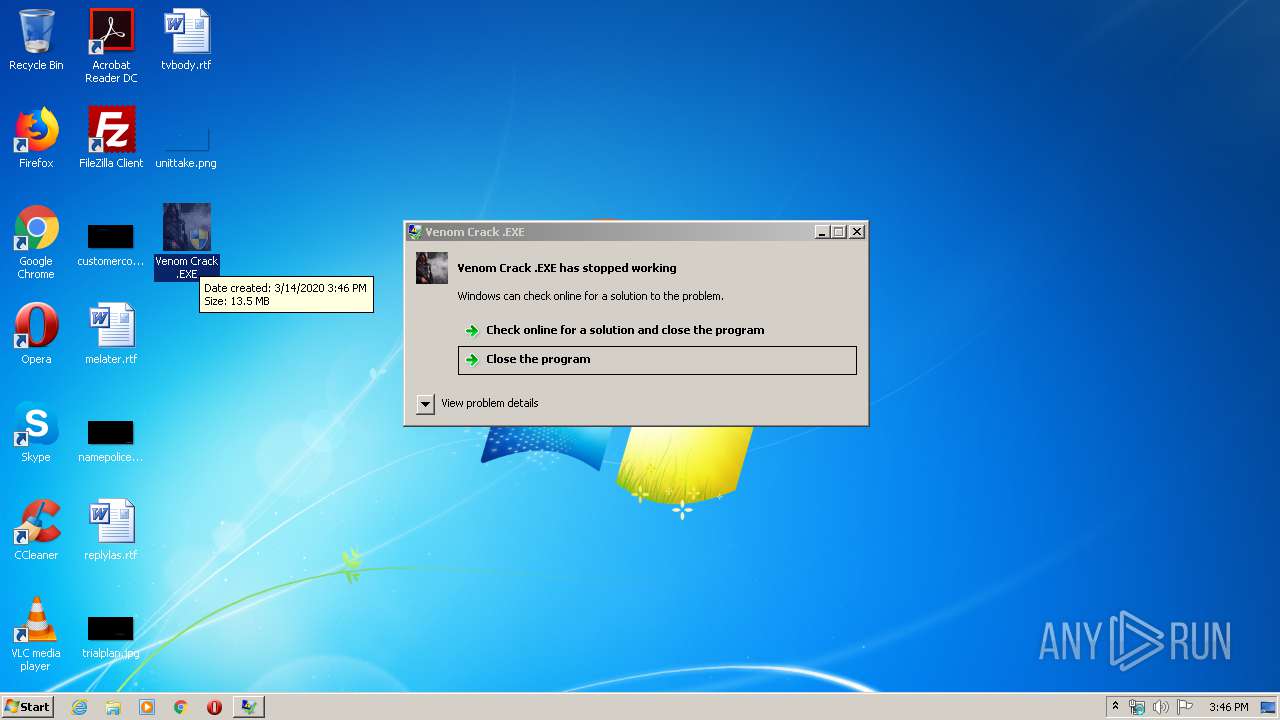Open network status tray icon
Viewport: 1280px width, 720px height.
point(1137,707)
